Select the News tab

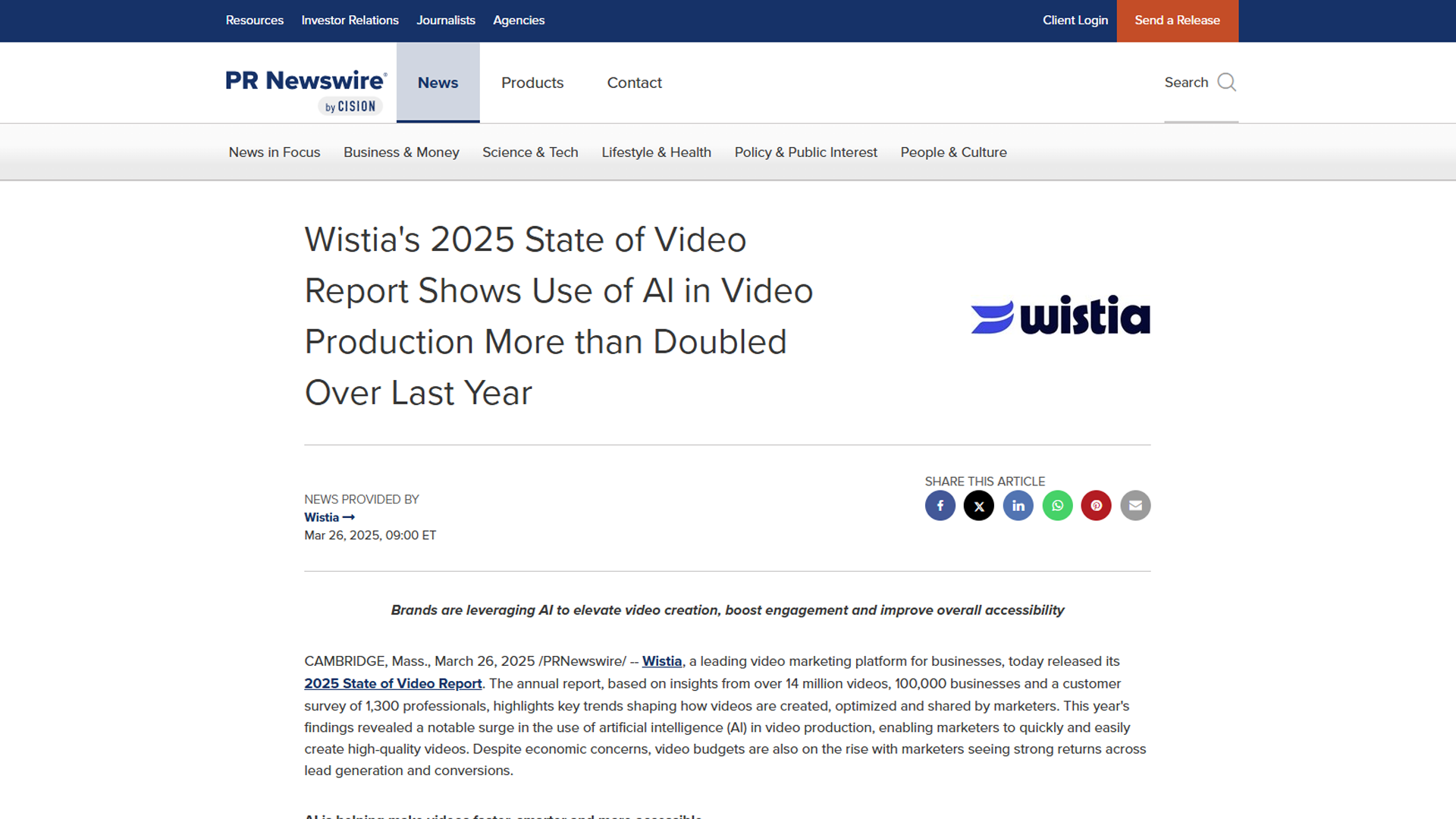438,83
